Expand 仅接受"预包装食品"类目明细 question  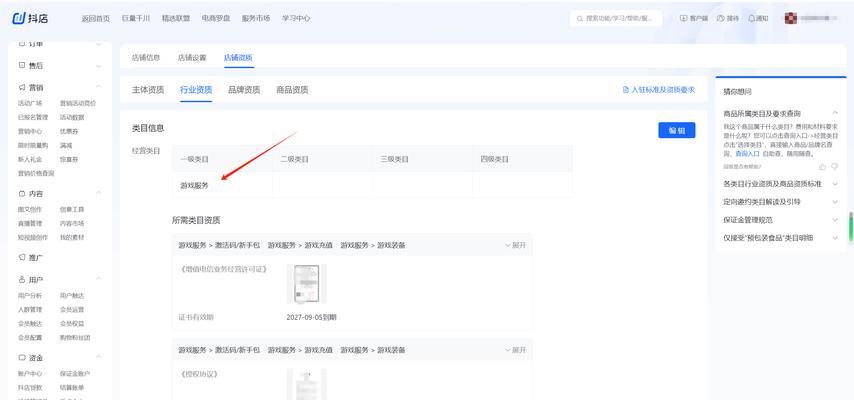tap(835, 238)
